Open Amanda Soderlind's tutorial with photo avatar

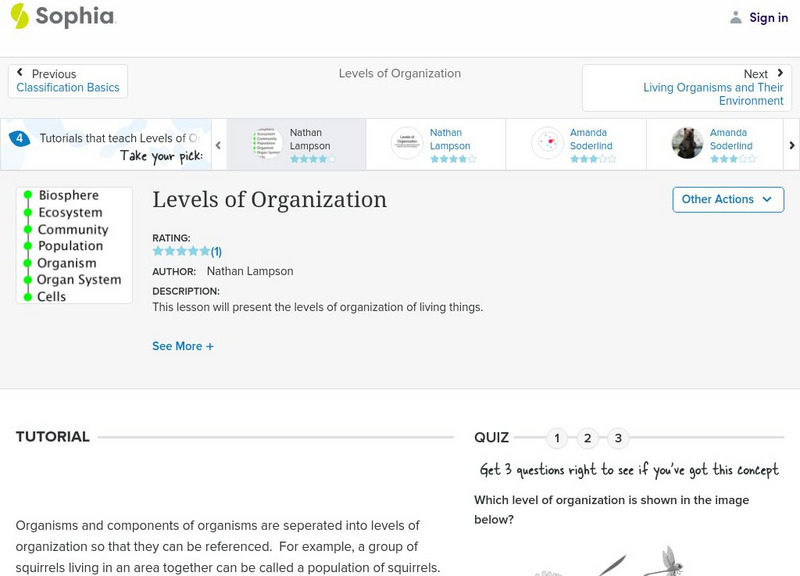(x=687, y=144)
